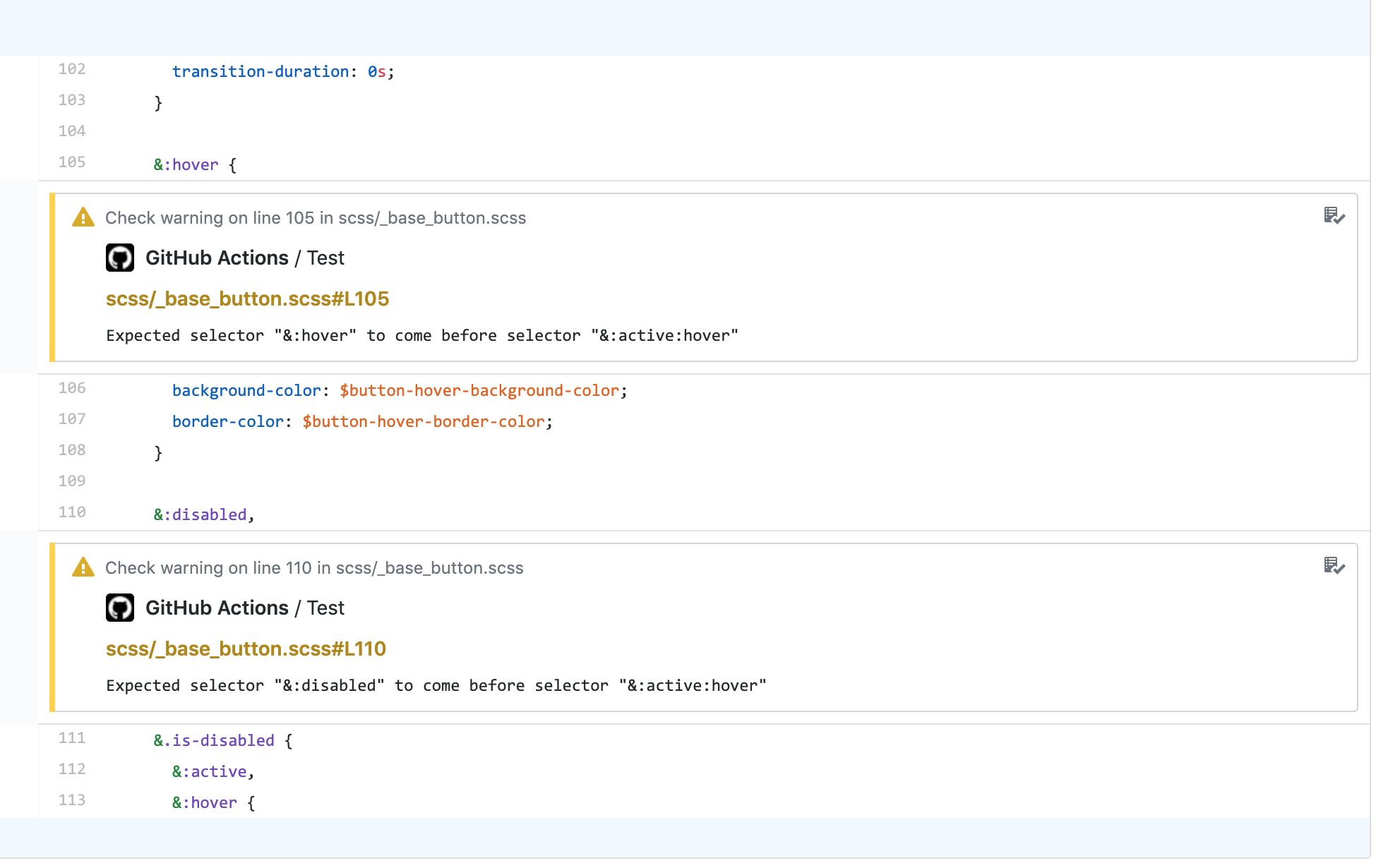
Task: Click GitHub avatar in line 105 annotation
Action: pos(120,258)
